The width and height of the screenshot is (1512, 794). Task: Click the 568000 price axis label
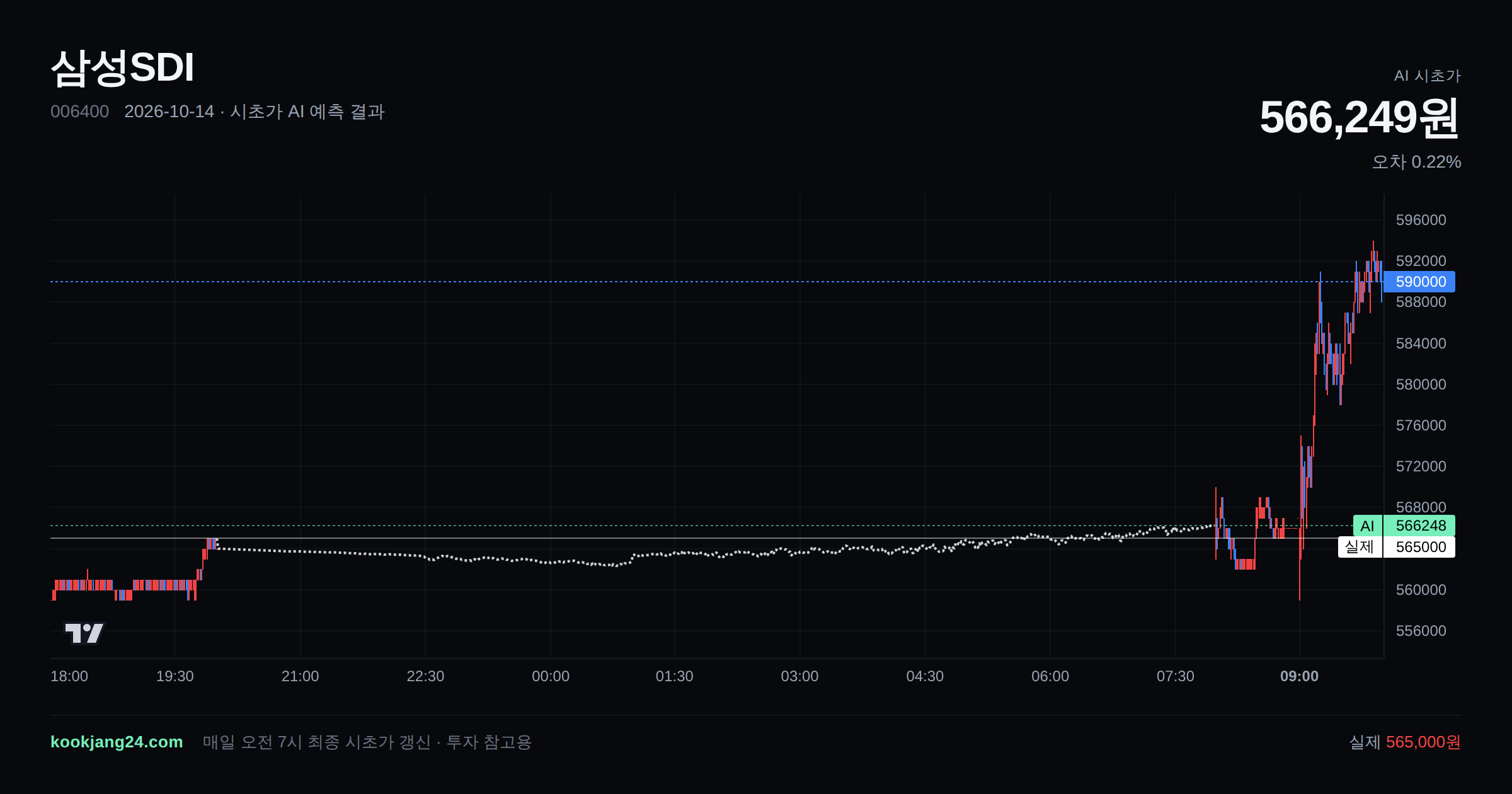pos(1421,507)
